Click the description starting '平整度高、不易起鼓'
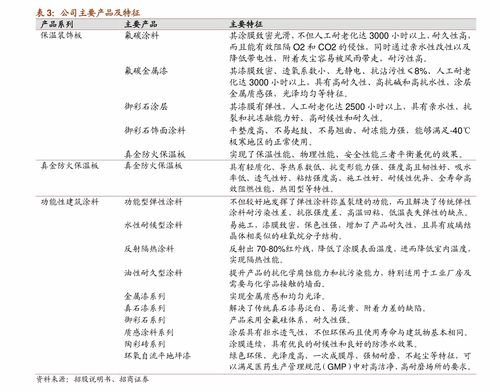 pyautogui.click(x=350, y=136)
